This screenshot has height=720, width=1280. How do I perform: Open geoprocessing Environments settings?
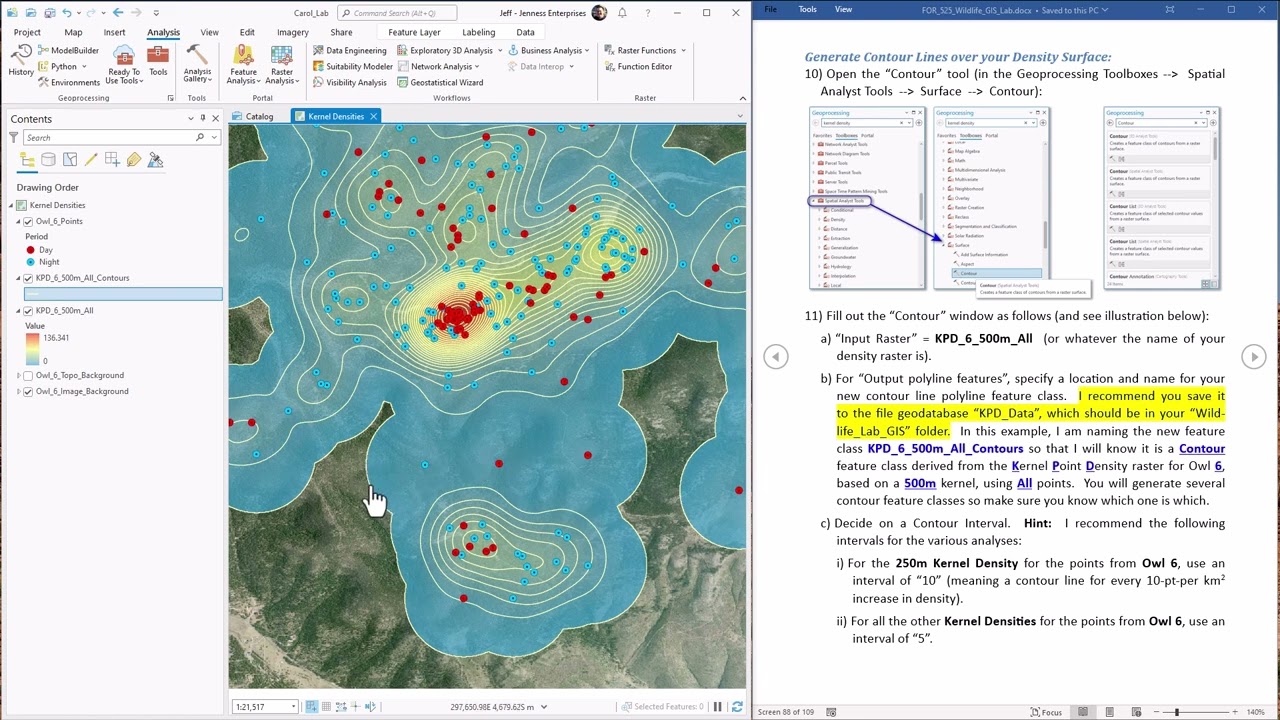click(68, 82)
